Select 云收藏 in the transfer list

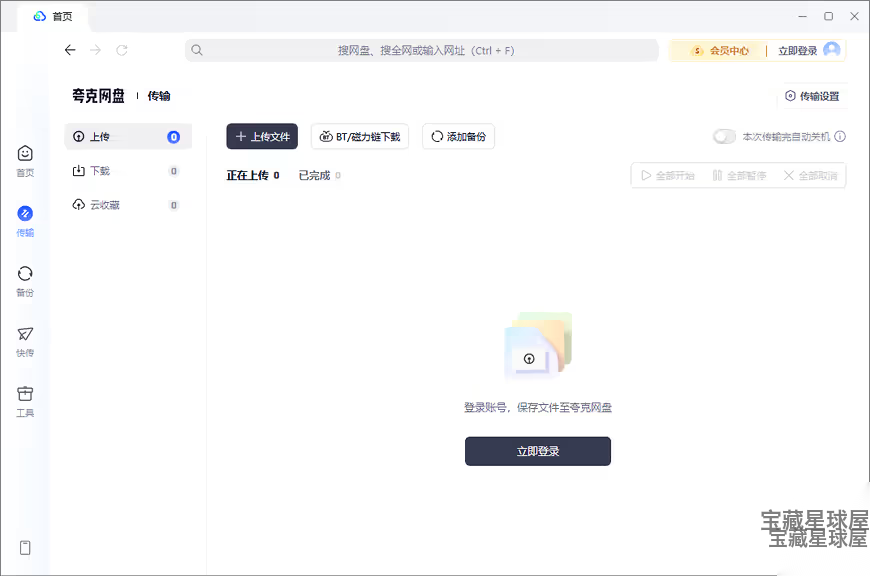coord(128,205)
